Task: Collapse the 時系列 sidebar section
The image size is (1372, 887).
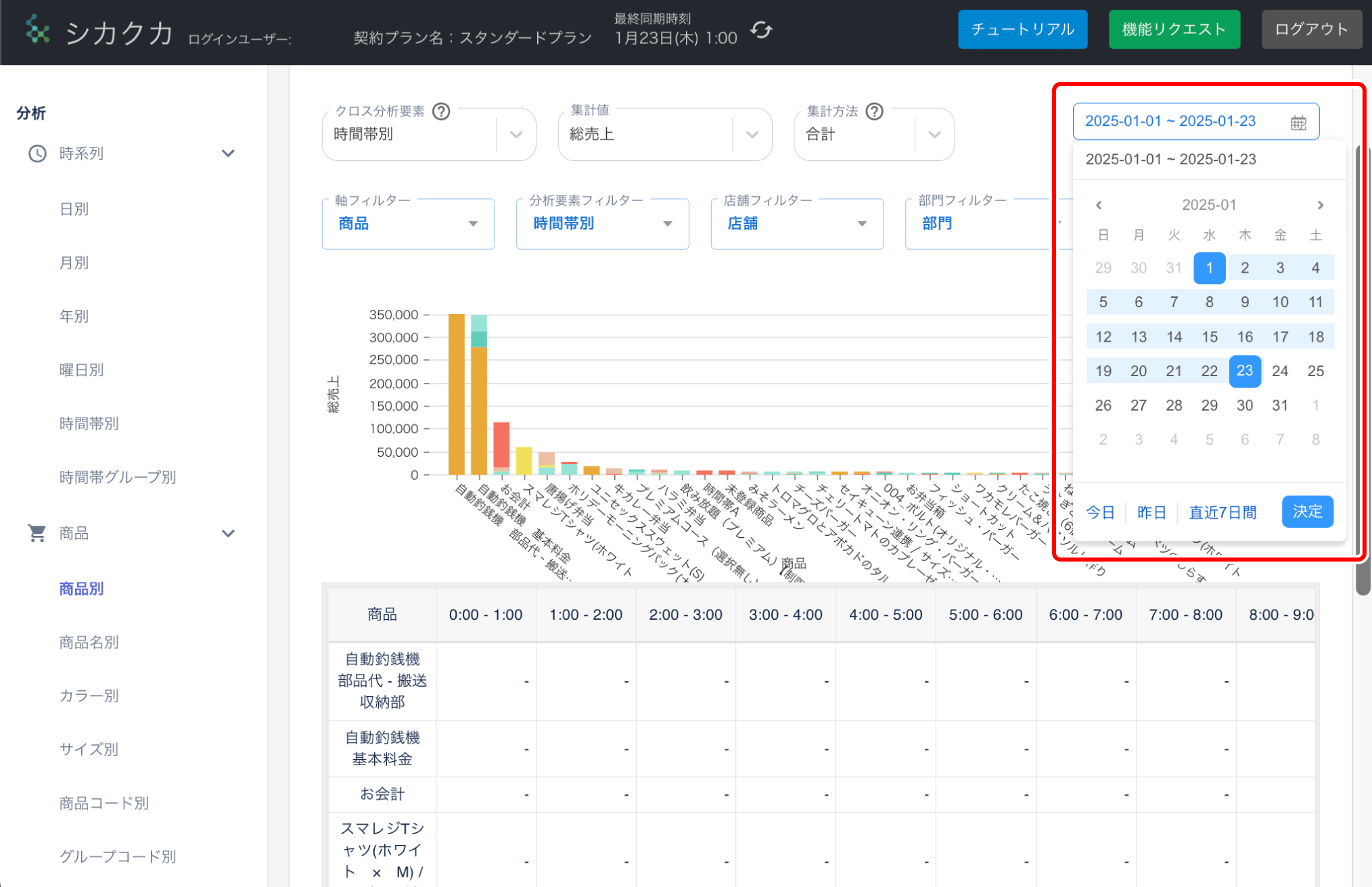Action: tap(229, 154)
